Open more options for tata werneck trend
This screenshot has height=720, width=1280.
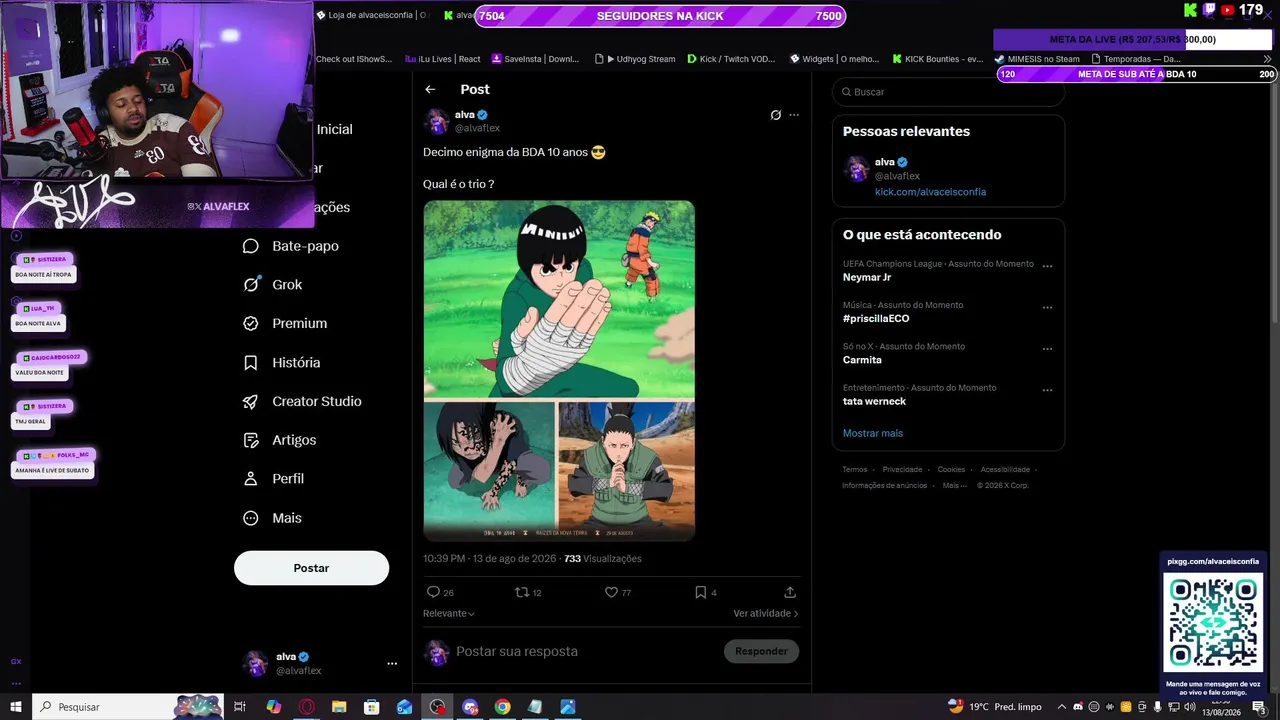click(x=1047, y=390)
